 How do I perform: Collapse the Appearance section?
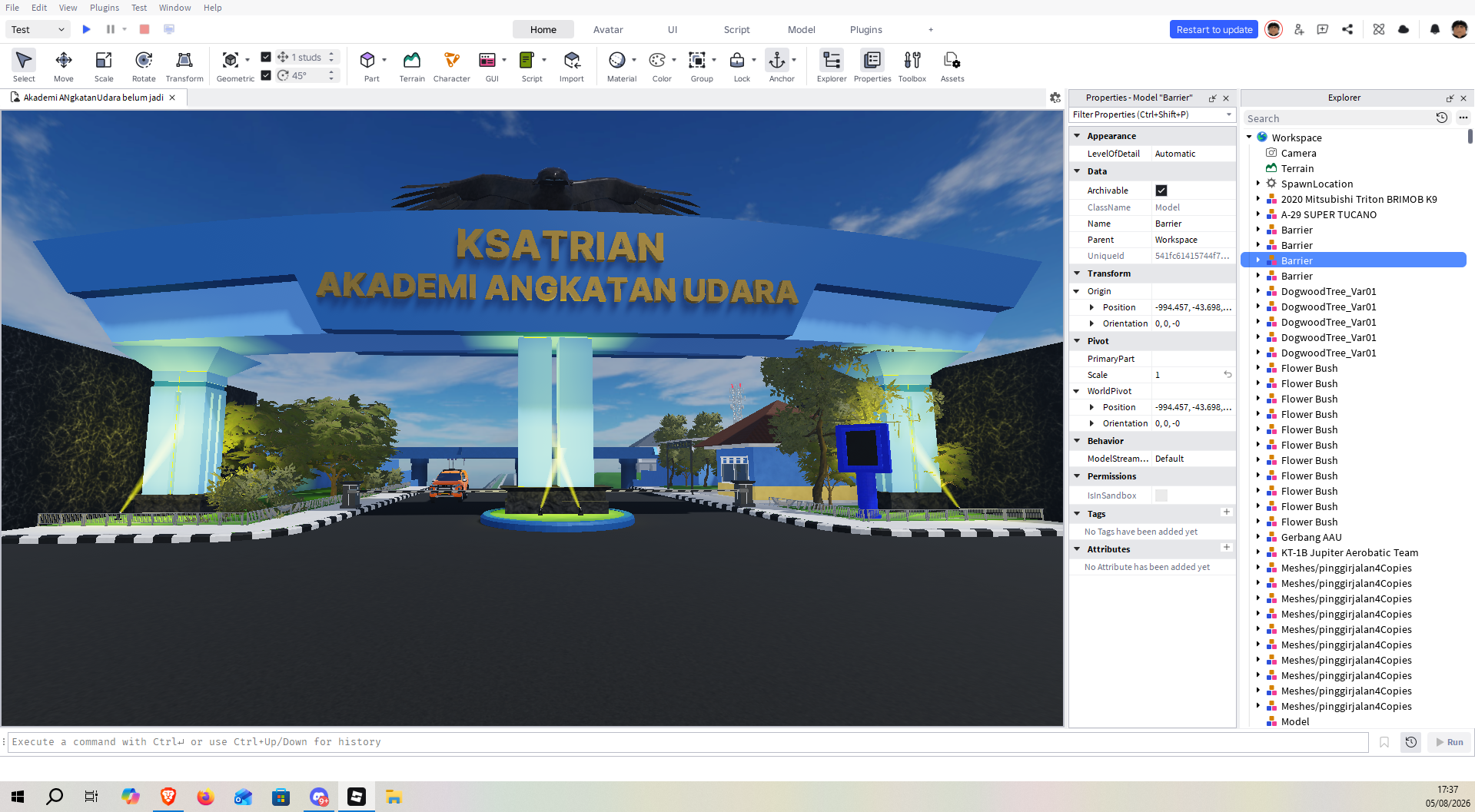point(1077,136)
